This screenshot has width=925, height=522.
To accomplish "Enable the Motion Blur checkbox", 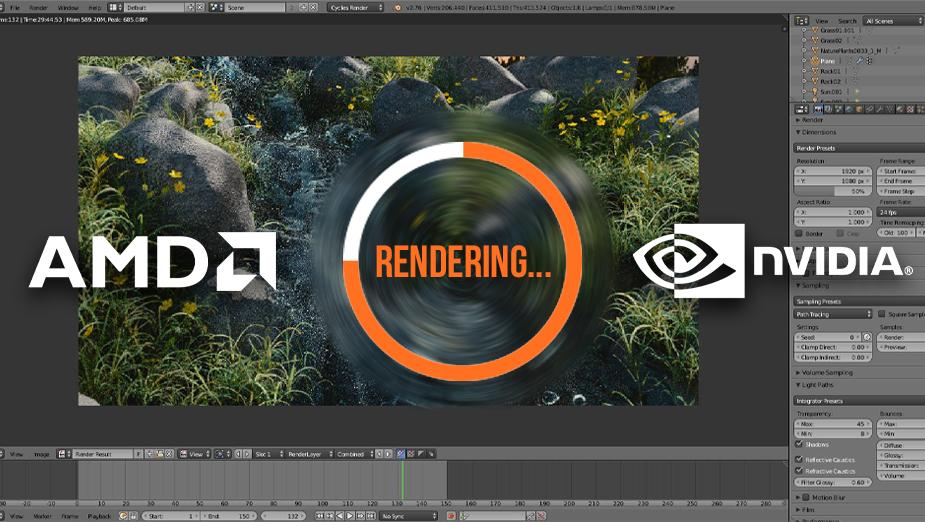I will click(x=806, y=498).
